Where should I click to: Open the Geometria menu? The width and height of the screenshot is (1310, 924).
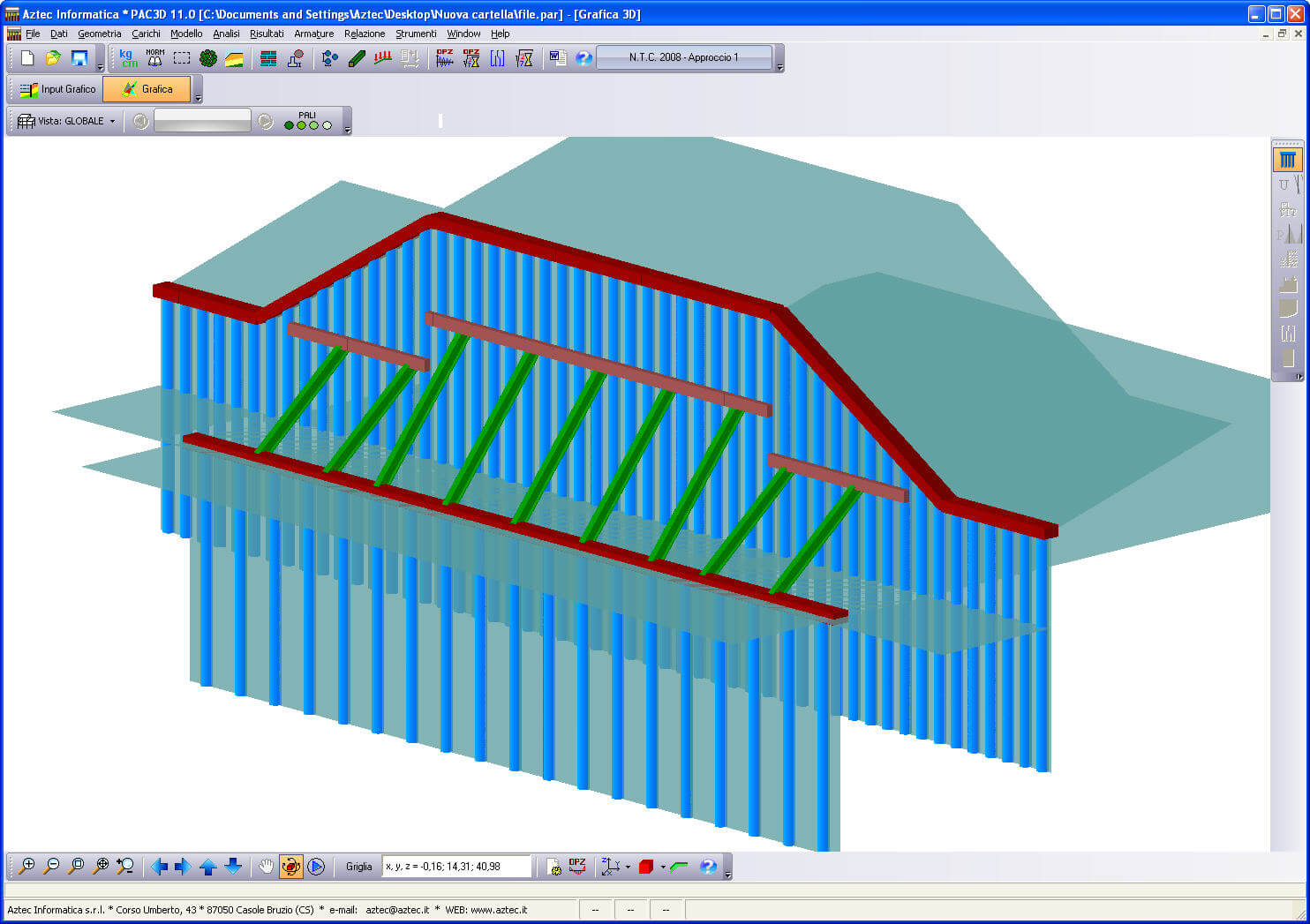pos(99,34)
